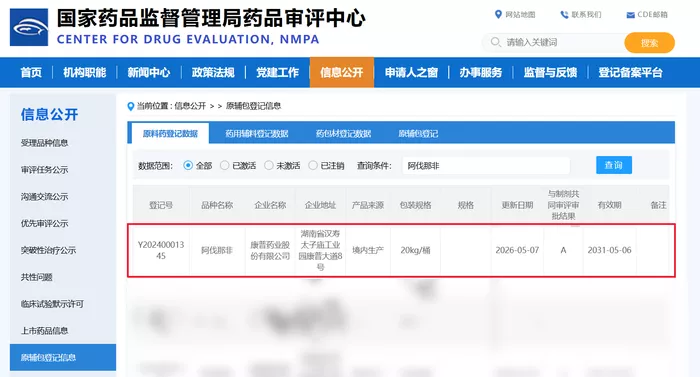Open CDE邮箱 link
The image size is (700, 377).
point(652,15)
